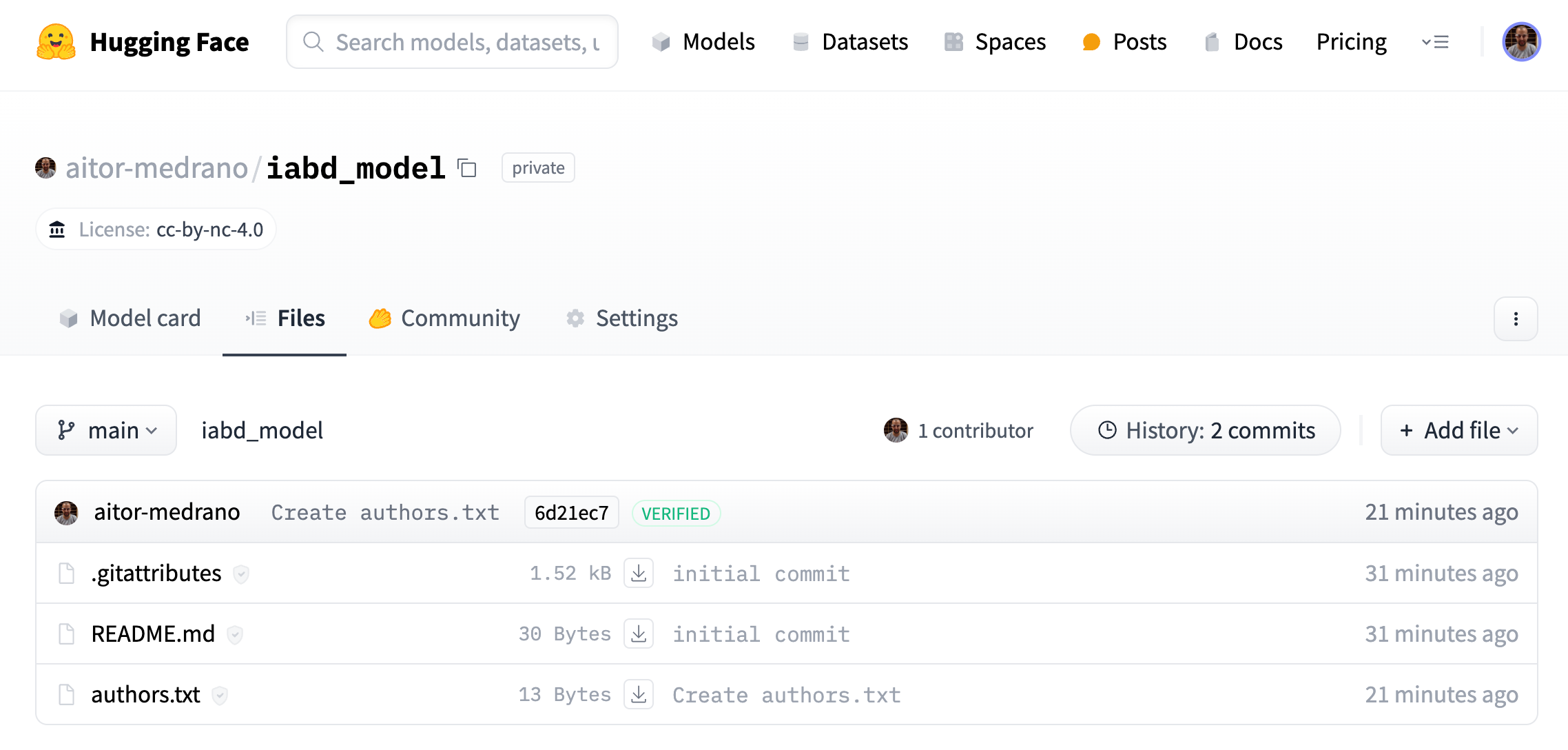The image size is (1568, 750).
Task: Download the .gitattributes file
Action: tap(639, 574)
